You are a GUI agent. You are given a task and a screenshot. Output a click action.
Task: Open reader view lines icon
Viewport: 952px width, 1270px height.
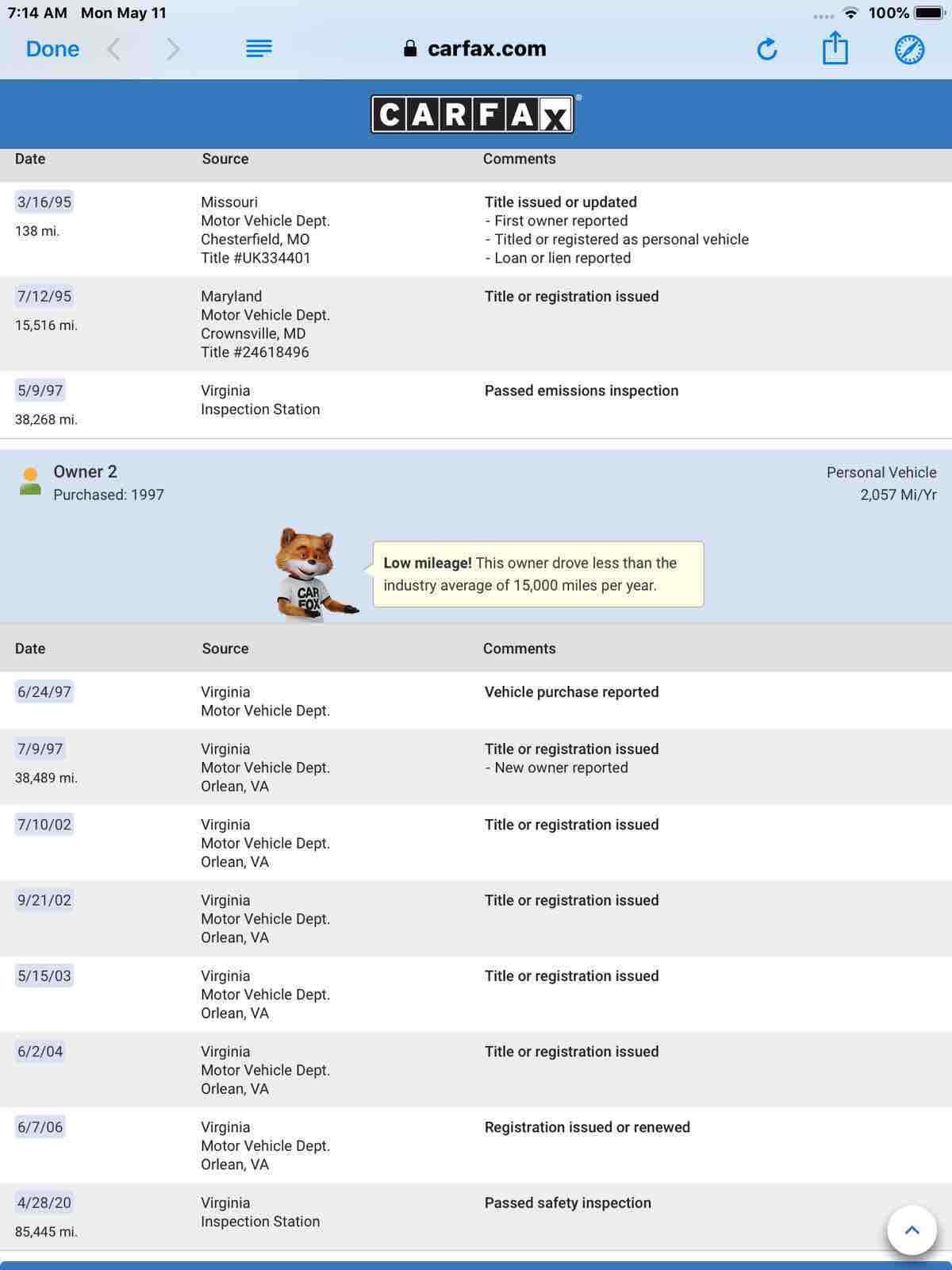pos(259,48)
